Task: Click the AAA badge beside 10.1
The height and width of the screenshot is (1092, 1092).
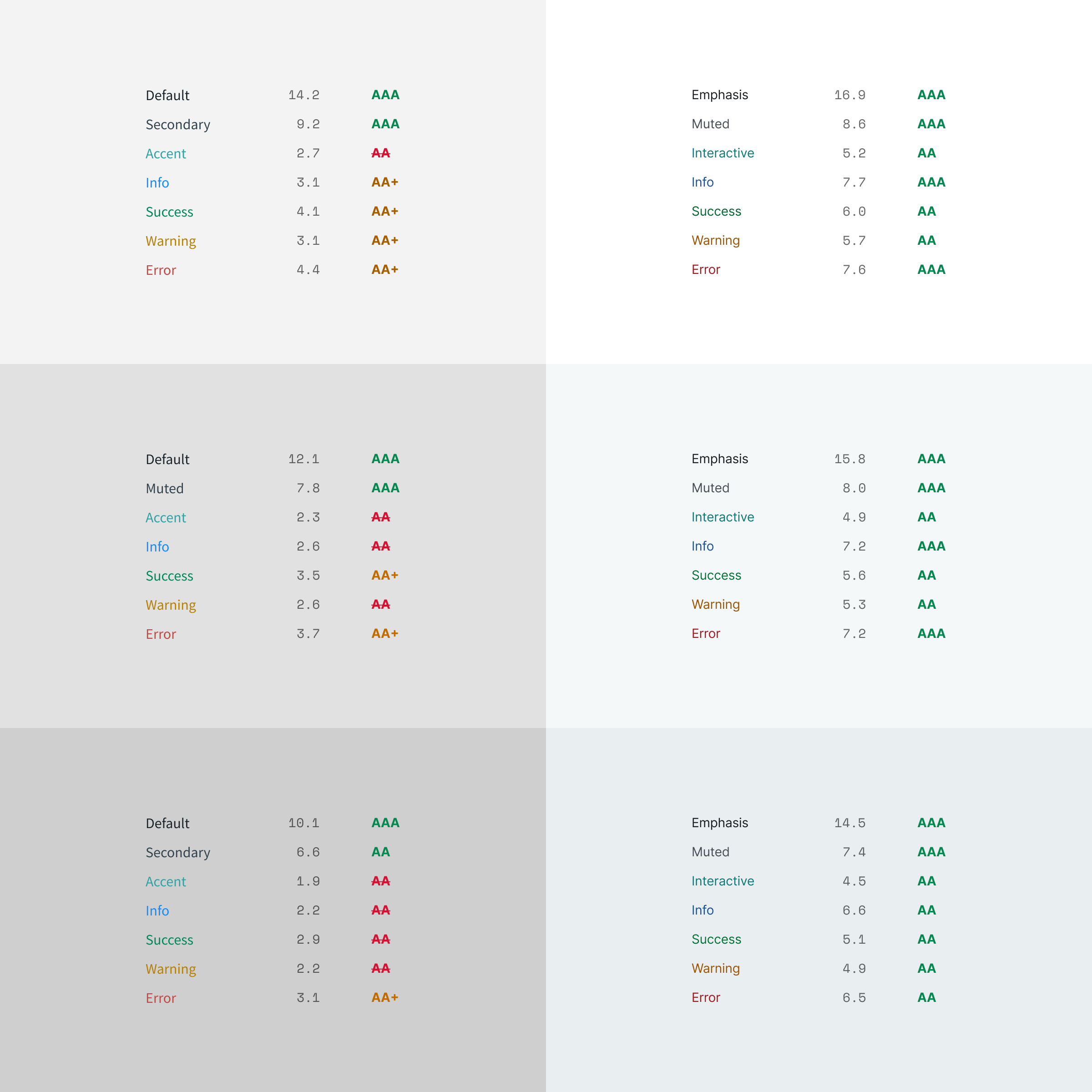Action: [x=385, y=823]
